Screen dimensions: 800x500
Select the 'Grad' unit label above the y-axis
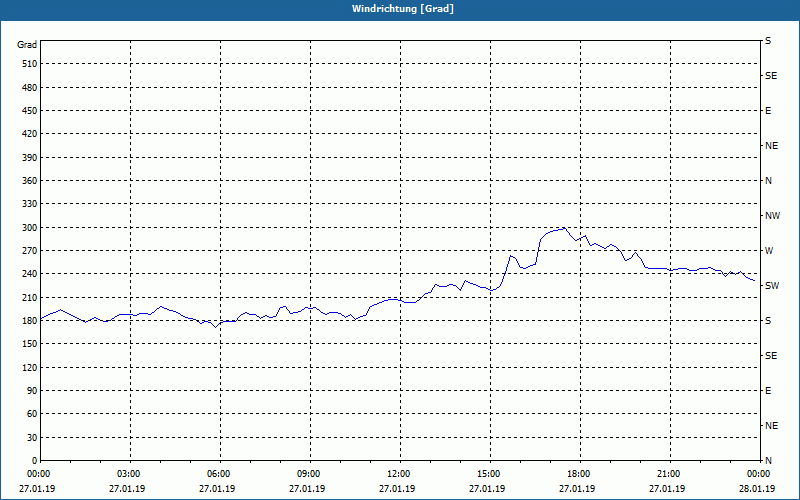coord(27,45)
